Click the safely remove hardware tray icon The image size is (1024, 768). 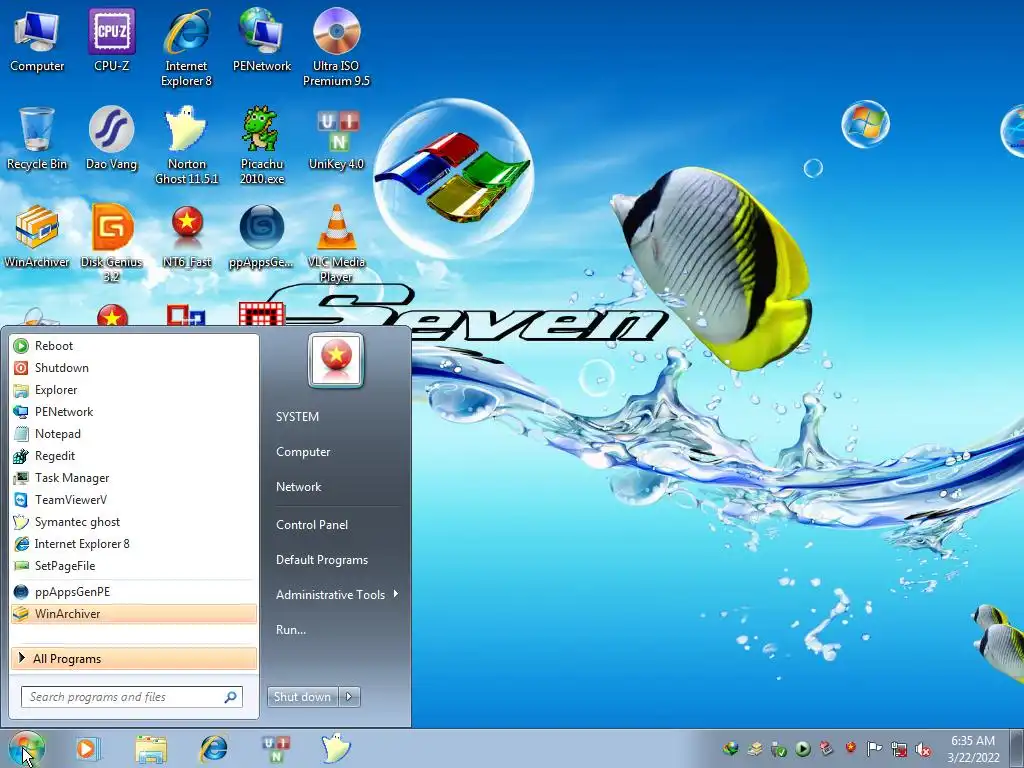(778, 749)
